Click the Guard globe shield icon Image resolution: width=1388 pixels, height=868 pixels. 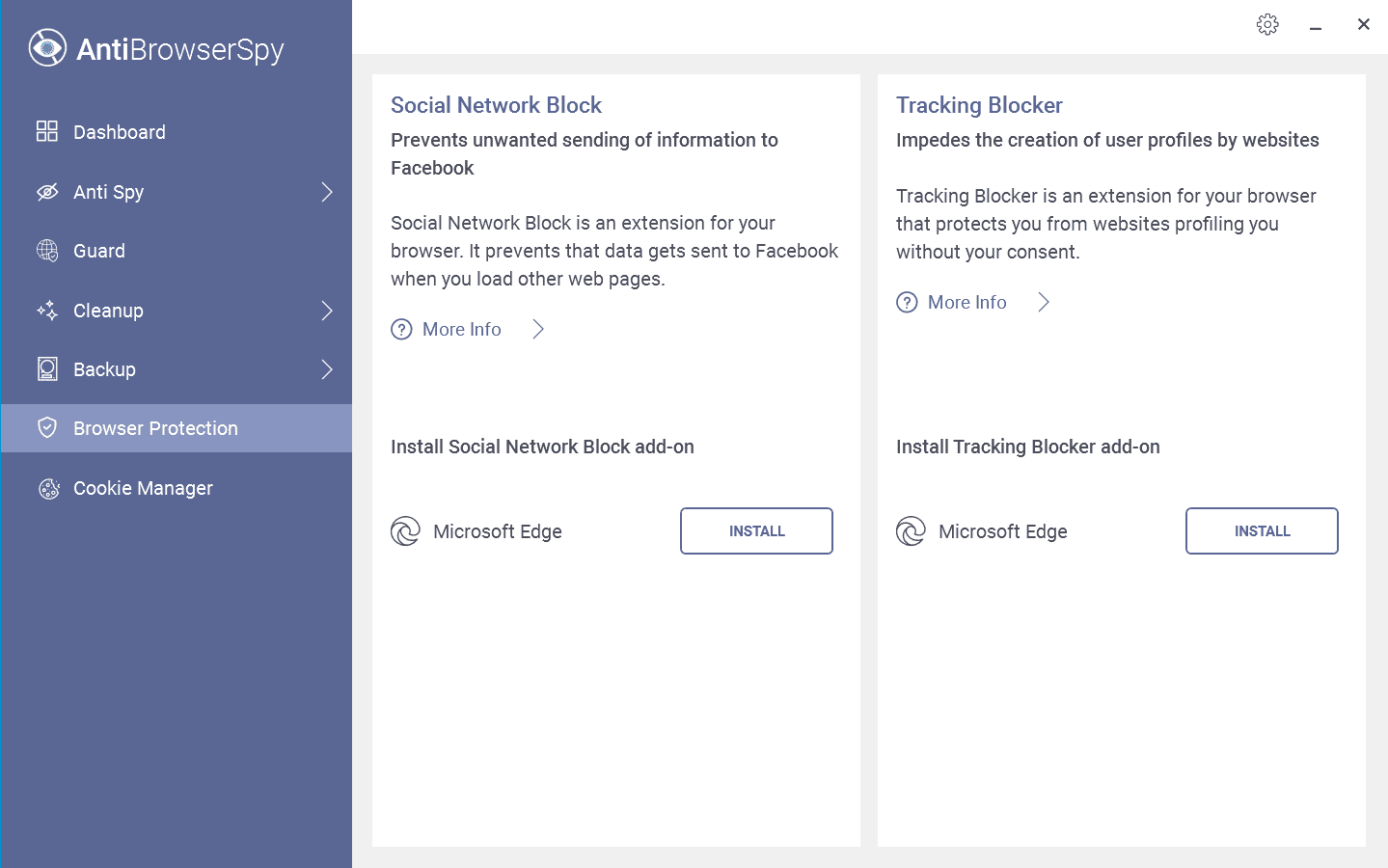47,251
